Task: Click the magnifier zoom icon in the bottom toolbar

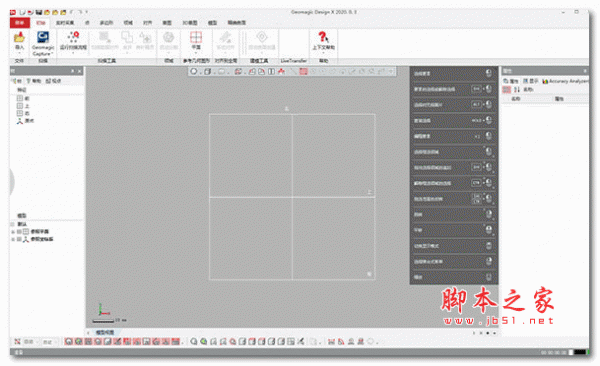Action: pyautogui.click(x=194, y=341)
